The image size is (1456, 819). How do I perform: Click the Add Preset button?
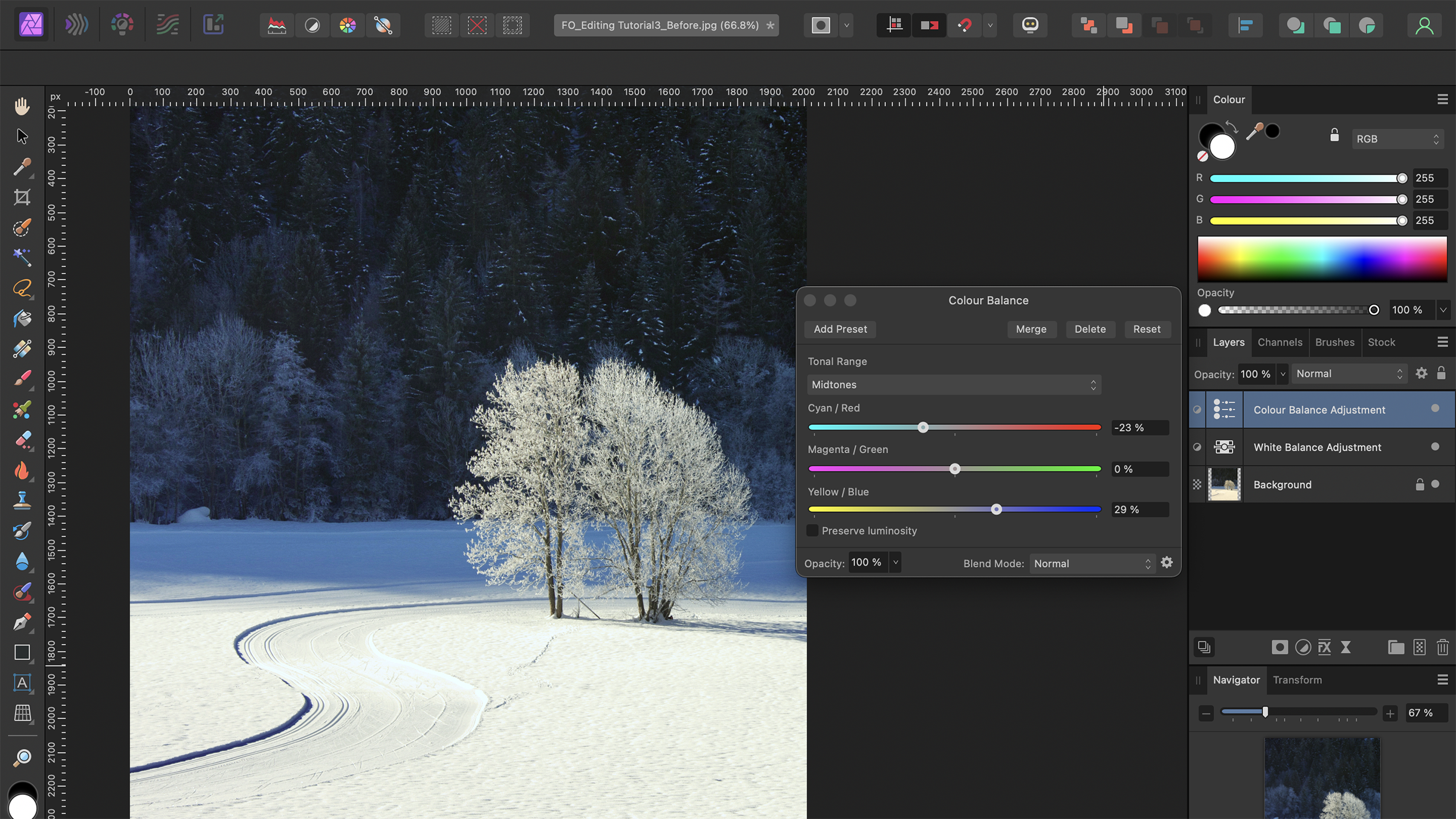[840, 329]
